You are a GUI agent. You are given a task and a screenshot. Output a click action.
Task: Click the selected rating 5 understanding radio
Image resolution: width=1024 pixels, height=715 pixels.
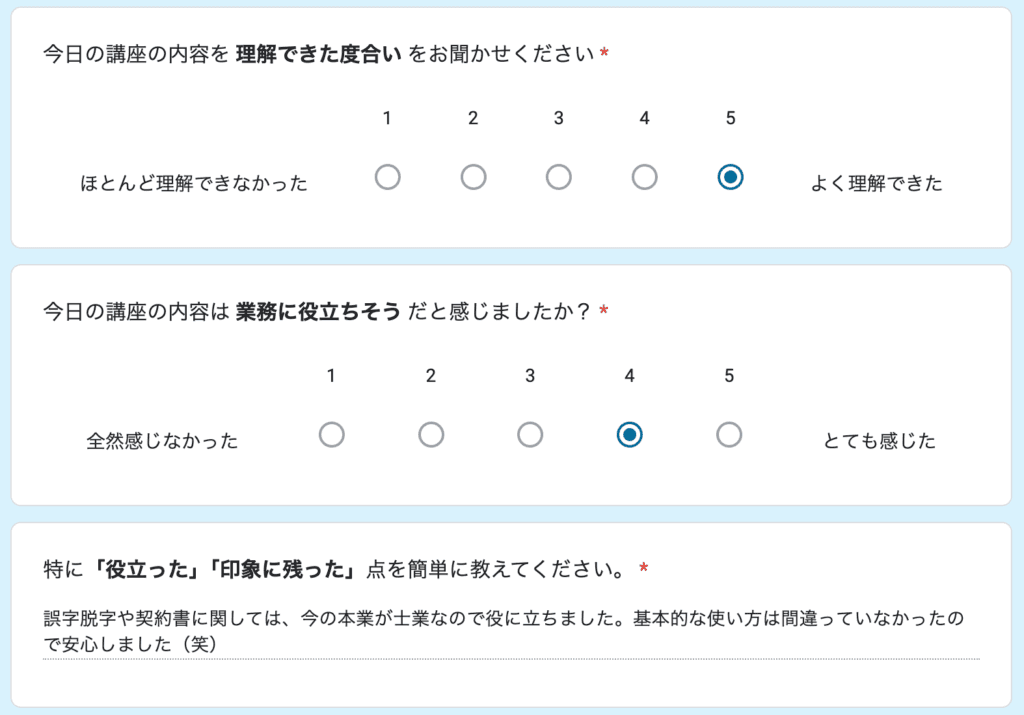(x=731, y=177)
